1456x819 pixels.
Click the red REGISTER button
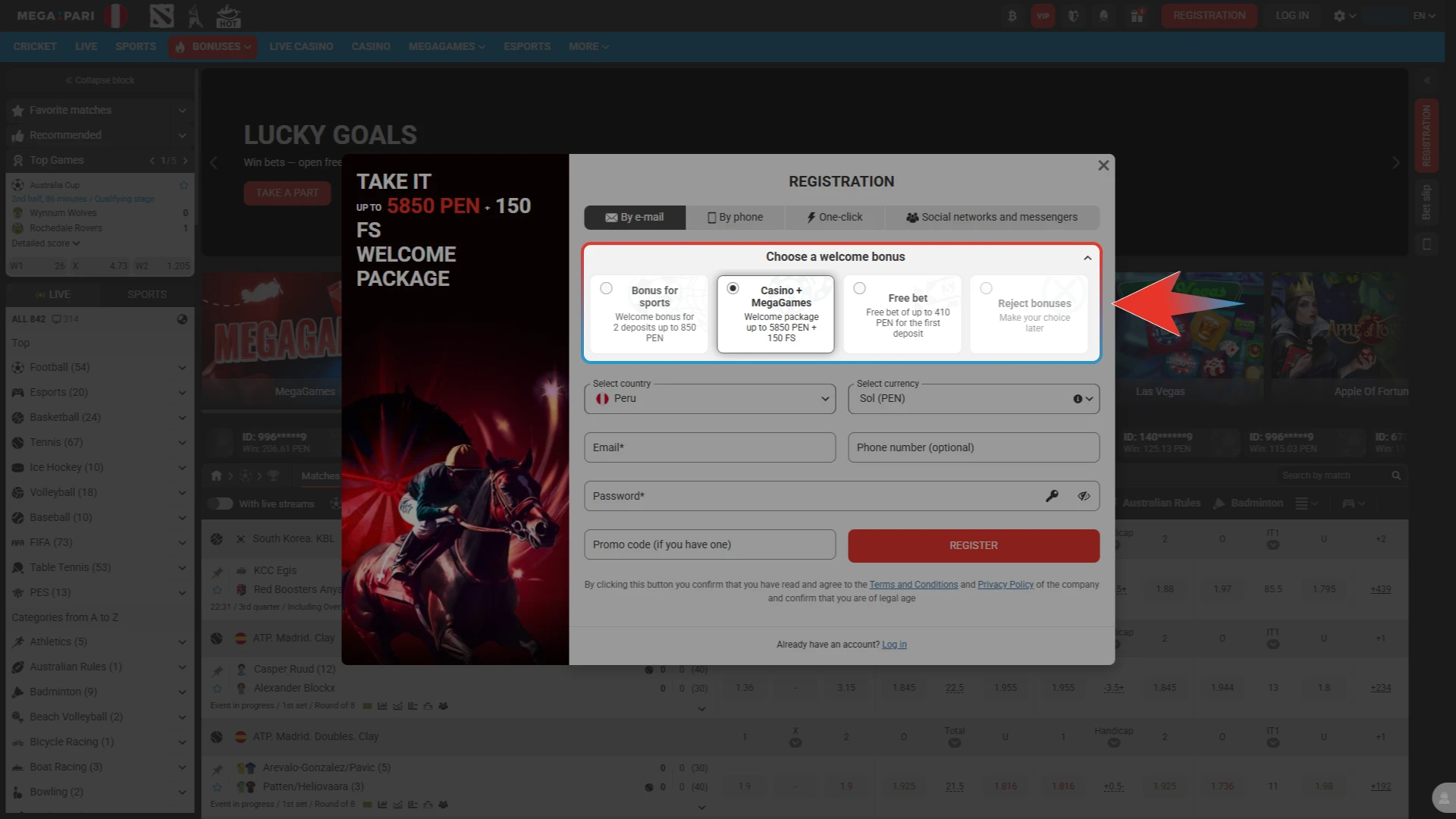coord(974,546)
